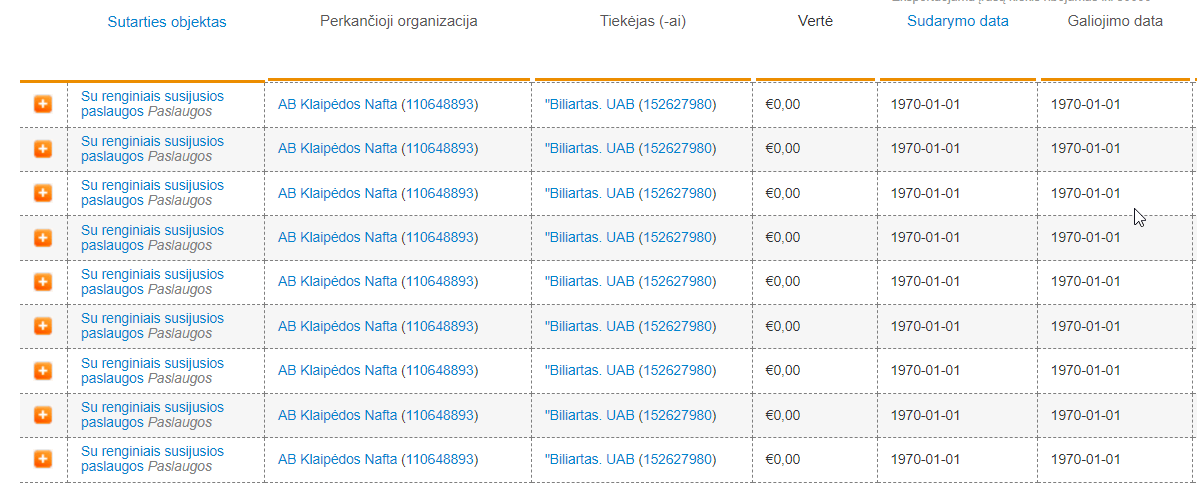1197x488 pixels.
Task: Click the seventh row orange plus icon
Action: tap(43, 371)
